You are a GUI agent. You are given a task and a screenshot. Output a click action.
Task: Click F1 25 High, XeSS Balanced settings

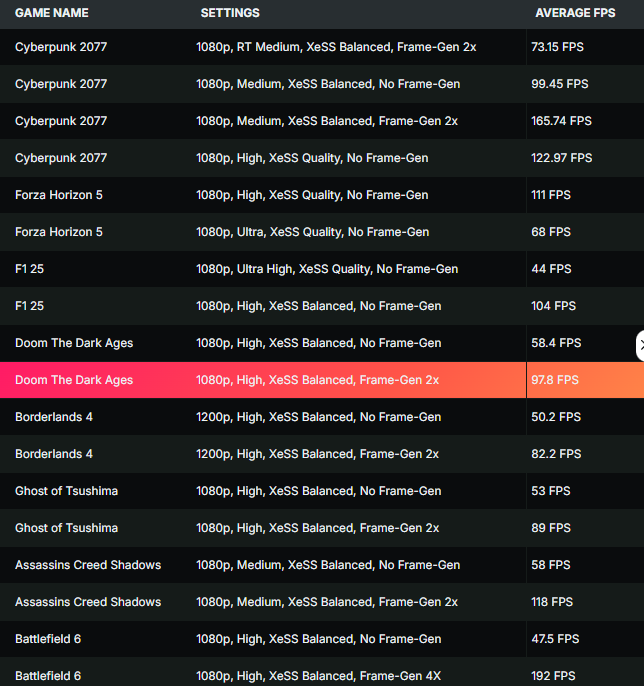[318, 306]
